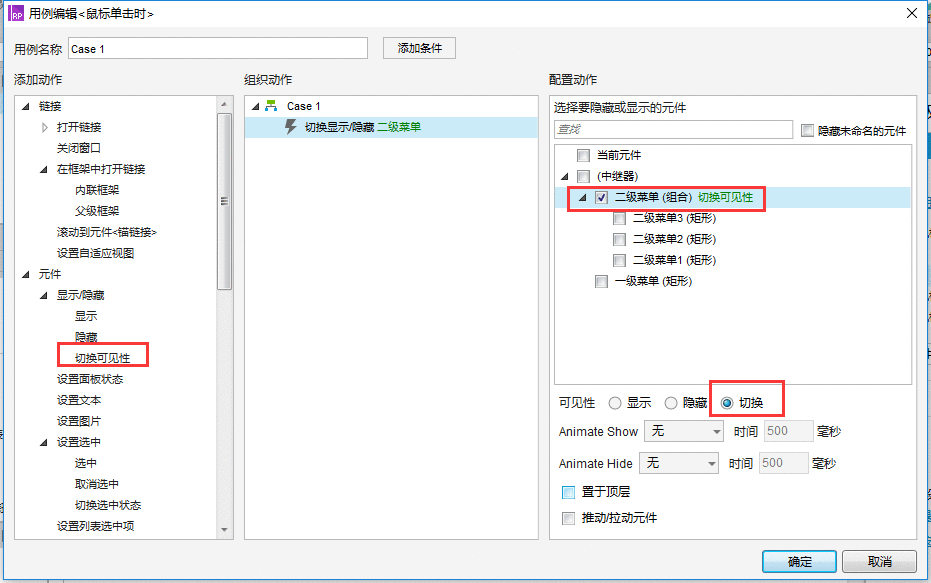This screenshot has width=931, height=583.
Task: Select 设置自适应视图 action
Action: pyautogui.click(x=96, y=253)
